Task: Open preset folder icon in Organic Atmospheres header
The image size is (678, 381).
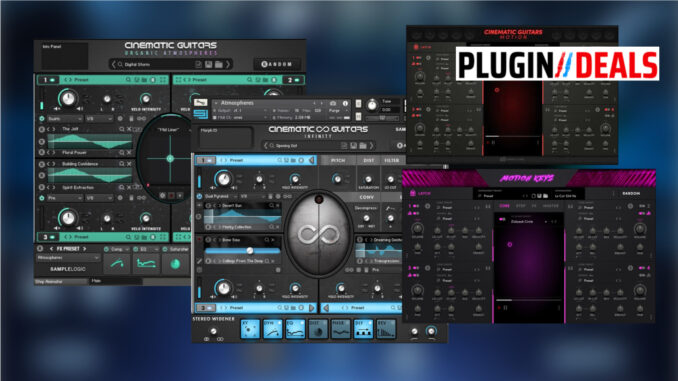Action: click(x=219, y=64)
